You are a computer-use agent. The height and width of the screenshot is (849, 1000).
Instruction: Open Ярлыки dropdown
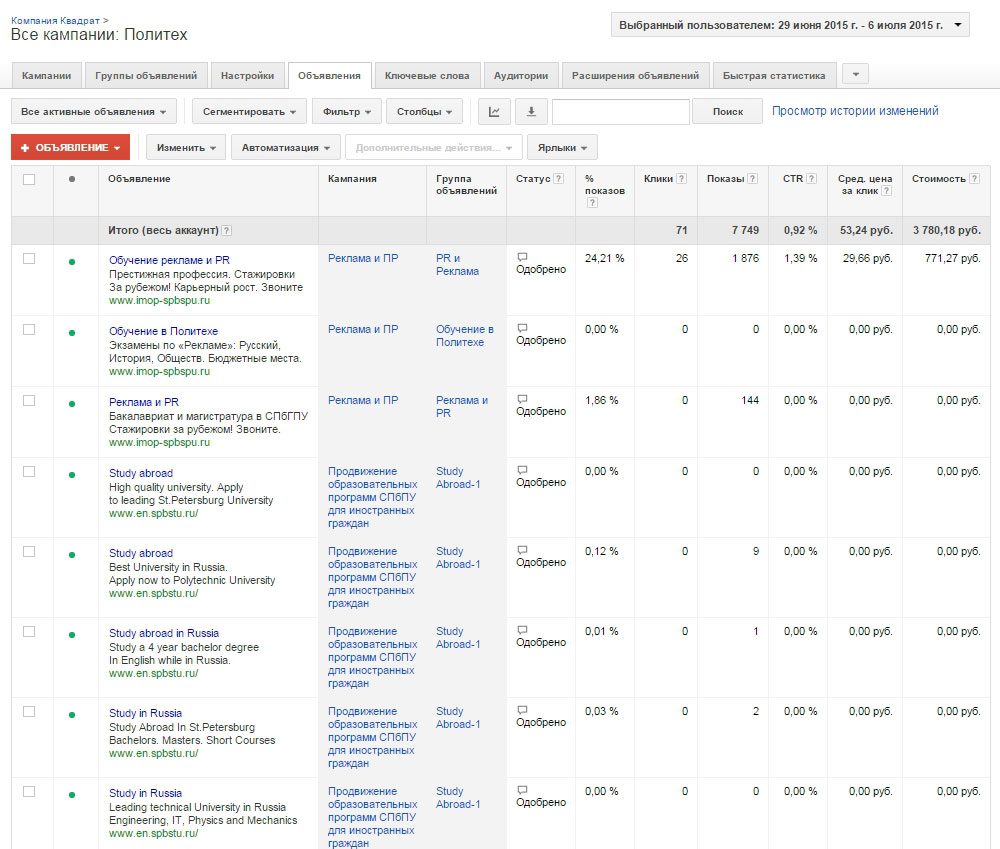coord(562,147)
